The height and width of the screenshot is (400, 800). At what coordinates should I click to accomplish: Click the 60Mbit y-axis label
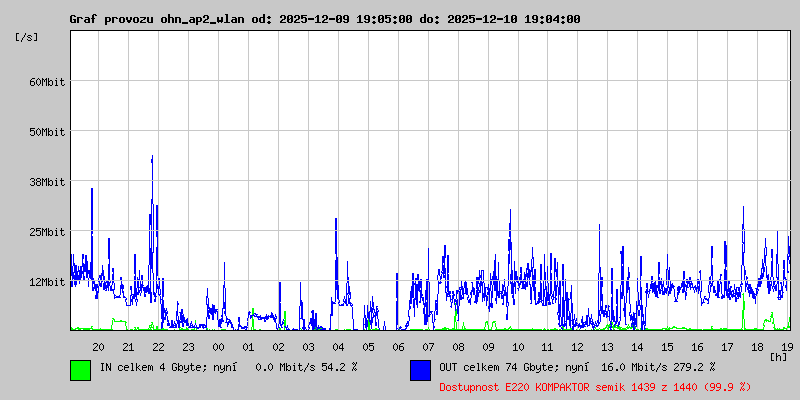click(x=47, y=82)
